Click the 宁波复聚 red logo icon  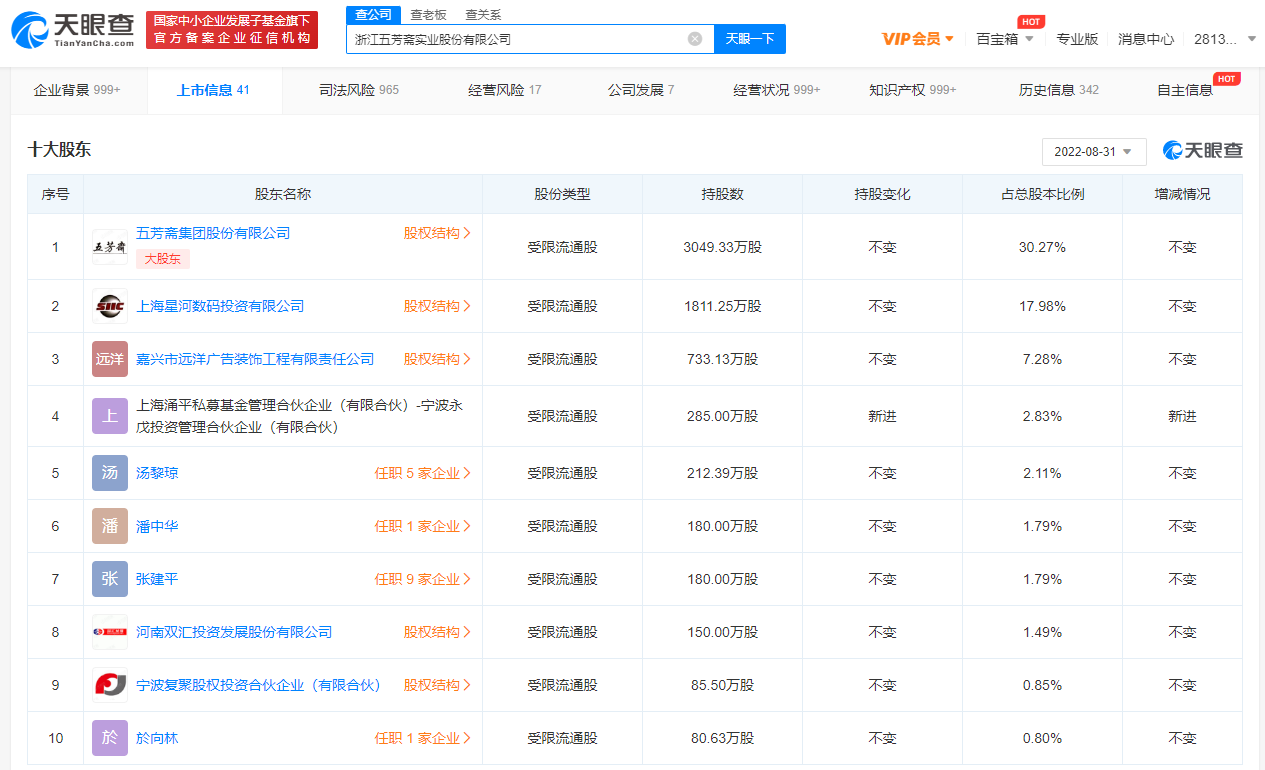pos(110,685)
